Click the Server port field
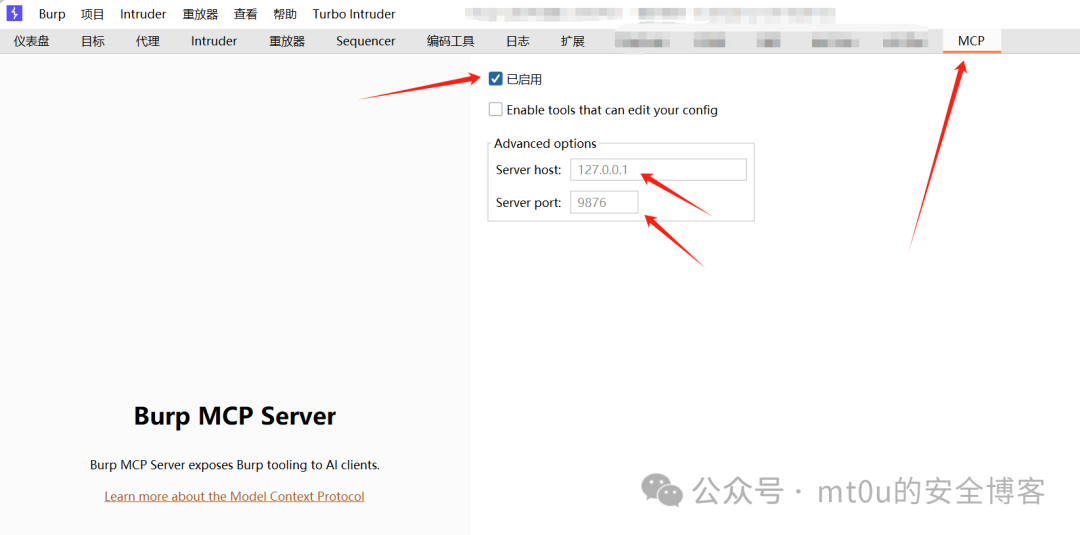The width and height of the screenshot is (1080, 535). tap(604, 202)
